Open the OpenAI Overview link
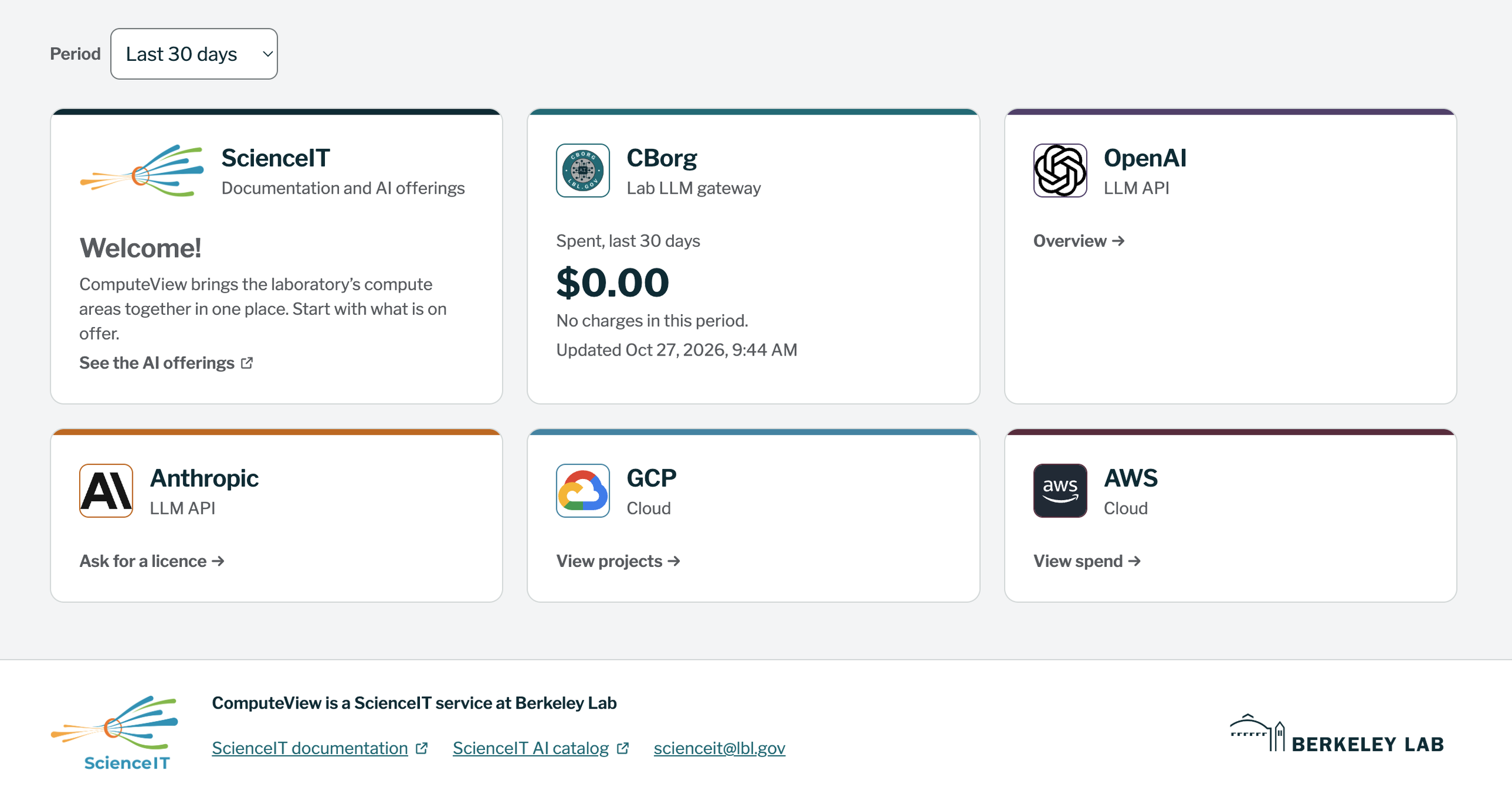1512x802 pixels. (x=1078, y=241)
